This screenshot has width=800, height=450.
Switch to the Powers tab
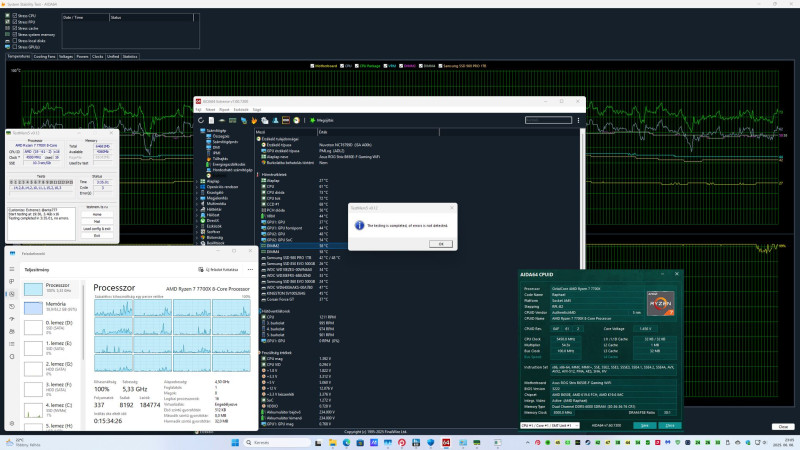click(83, 57)
